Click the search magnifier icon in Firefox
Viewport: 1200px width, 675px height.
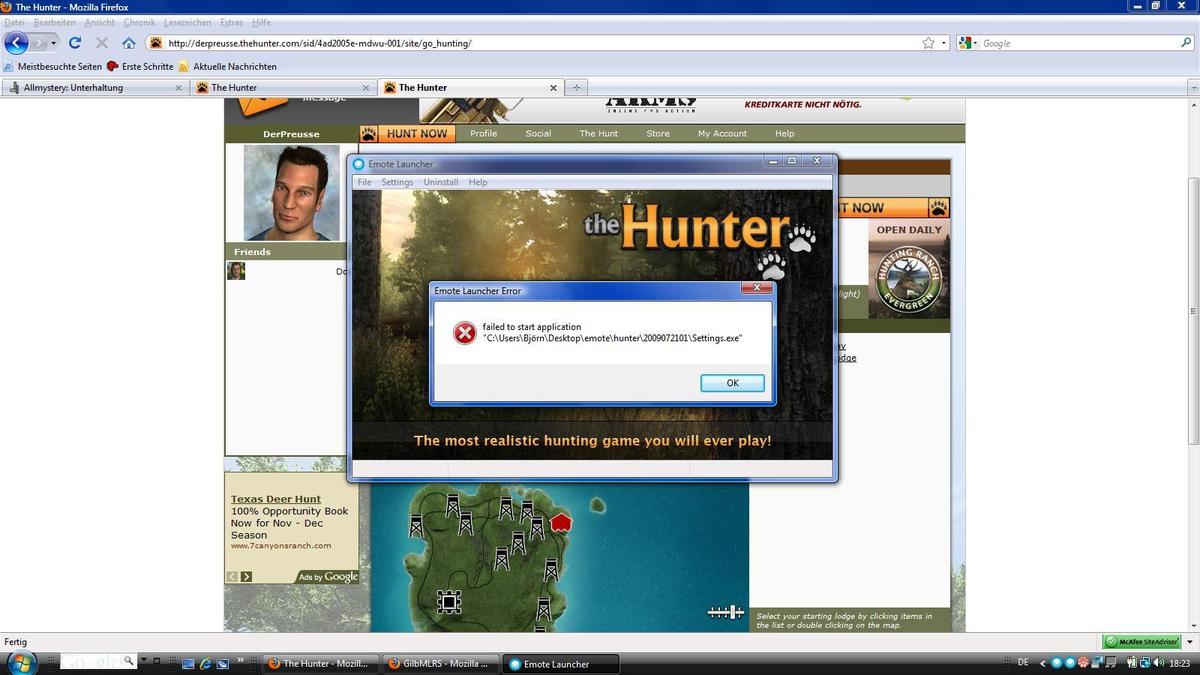[x=1186, y=43]
